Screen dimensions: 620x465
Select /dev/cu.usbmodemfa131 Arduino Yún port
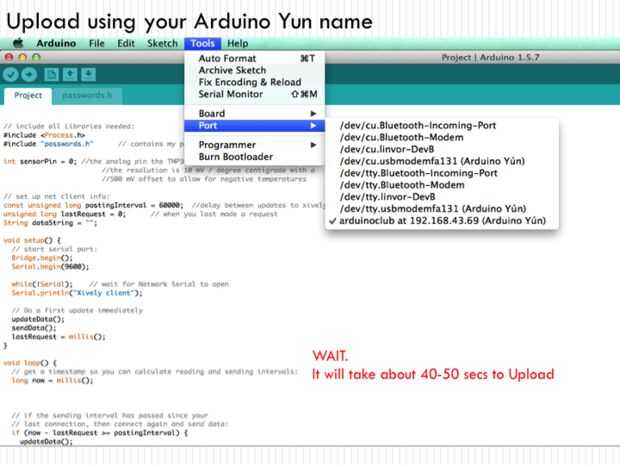coord(442,161)
